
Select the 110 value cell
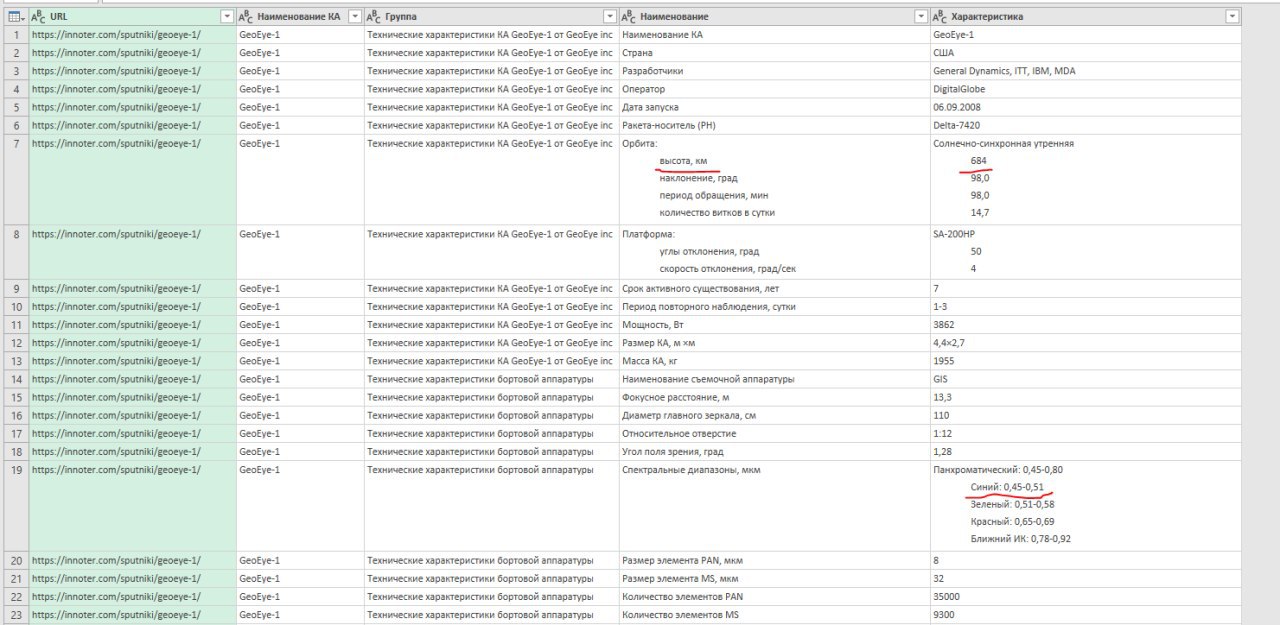point(1085,415)
